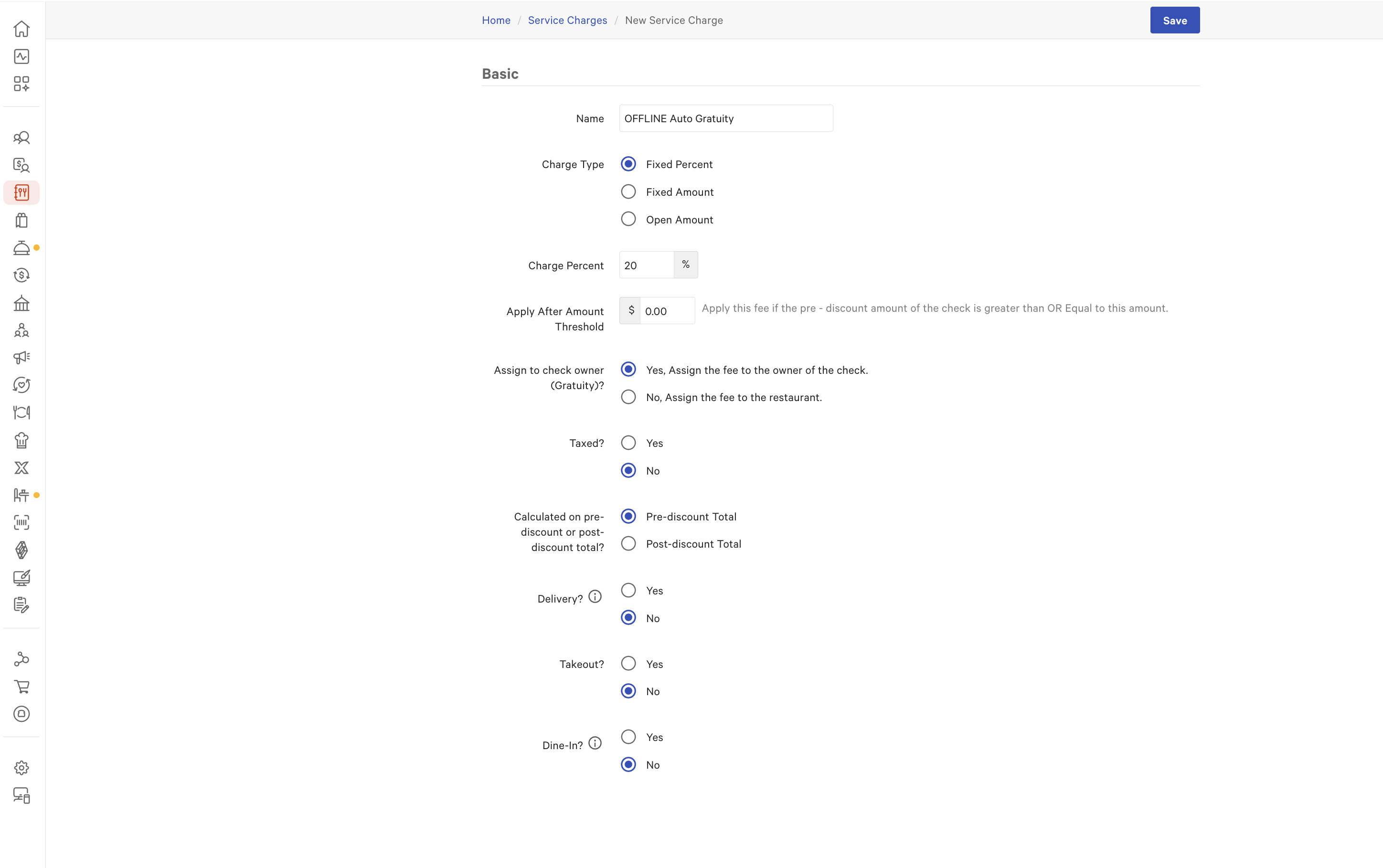Select Fixed Percent charge type
This screenshot has height=868, width=1383.
tap(628, 164)
